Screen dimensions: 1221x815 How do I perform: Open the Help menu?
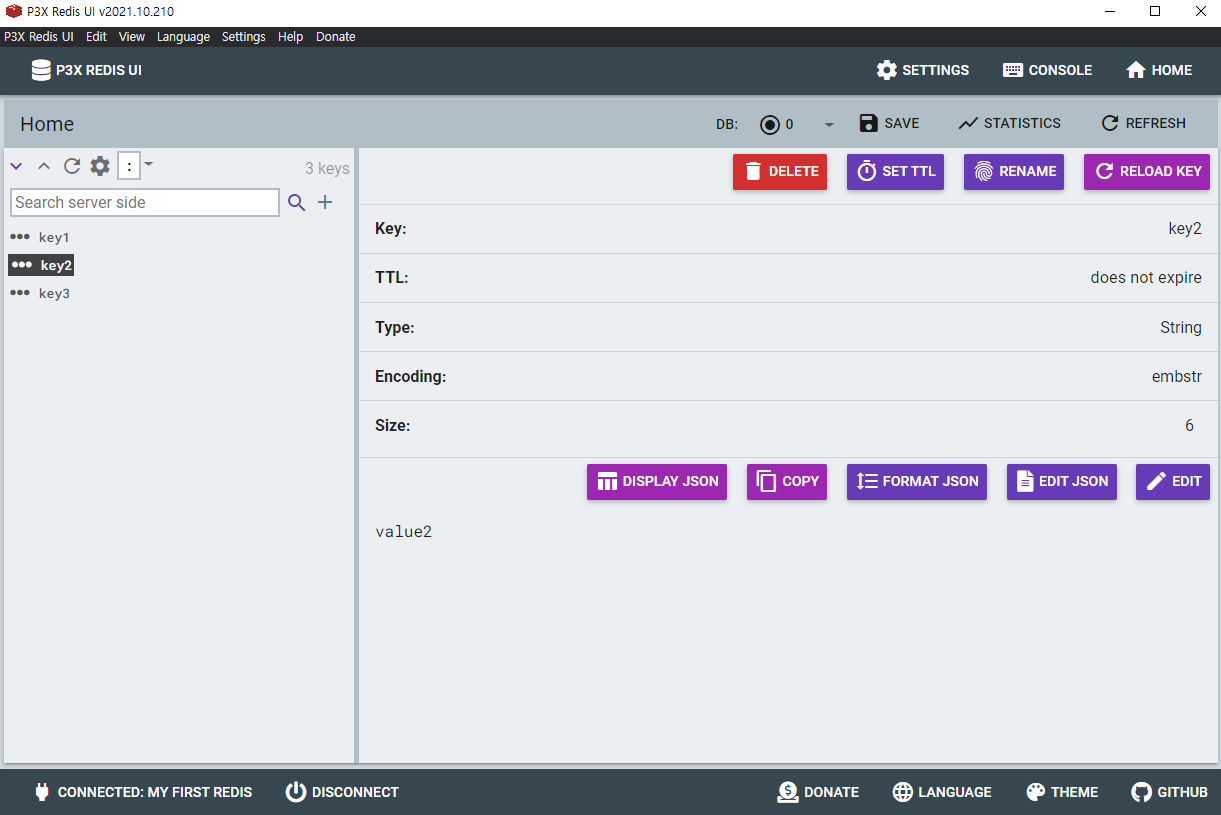point(291,37)
